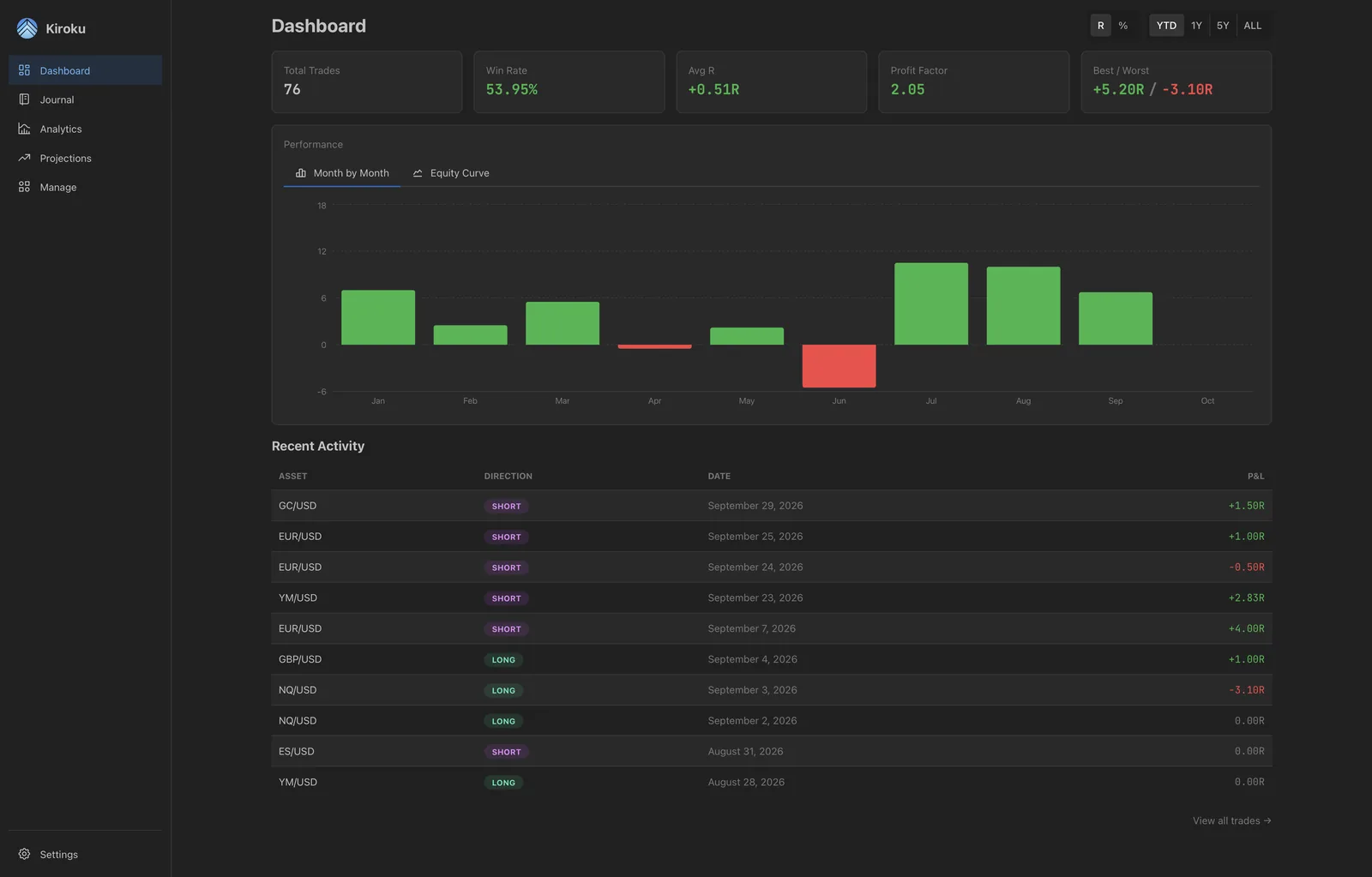Viewport: 1372px width, 877px height.
Task: Open the Manage section
Action: tap(85, 187)
